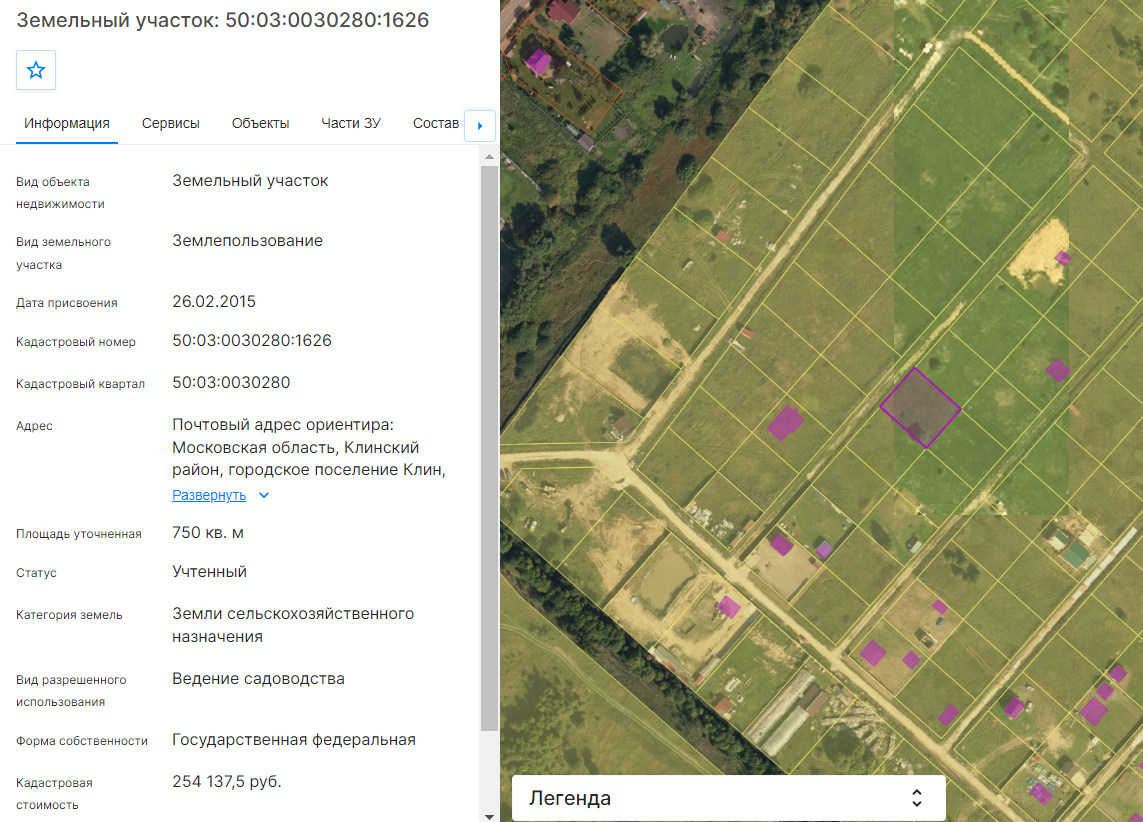Click the info panel scrollbar thumb
Image resolution: width=1143 pixels, height=822 pixels.
[x=489, y=448]
